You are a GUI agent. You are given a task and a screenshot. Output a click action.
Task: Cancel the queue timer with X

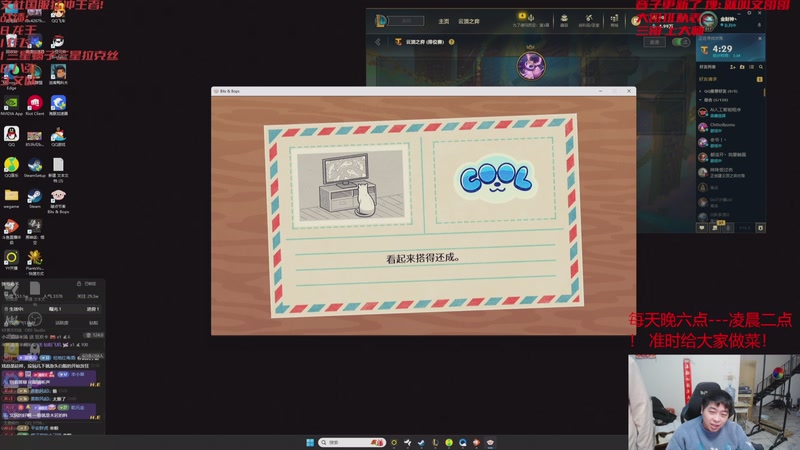pyautogui.click(x=760, y=39)
